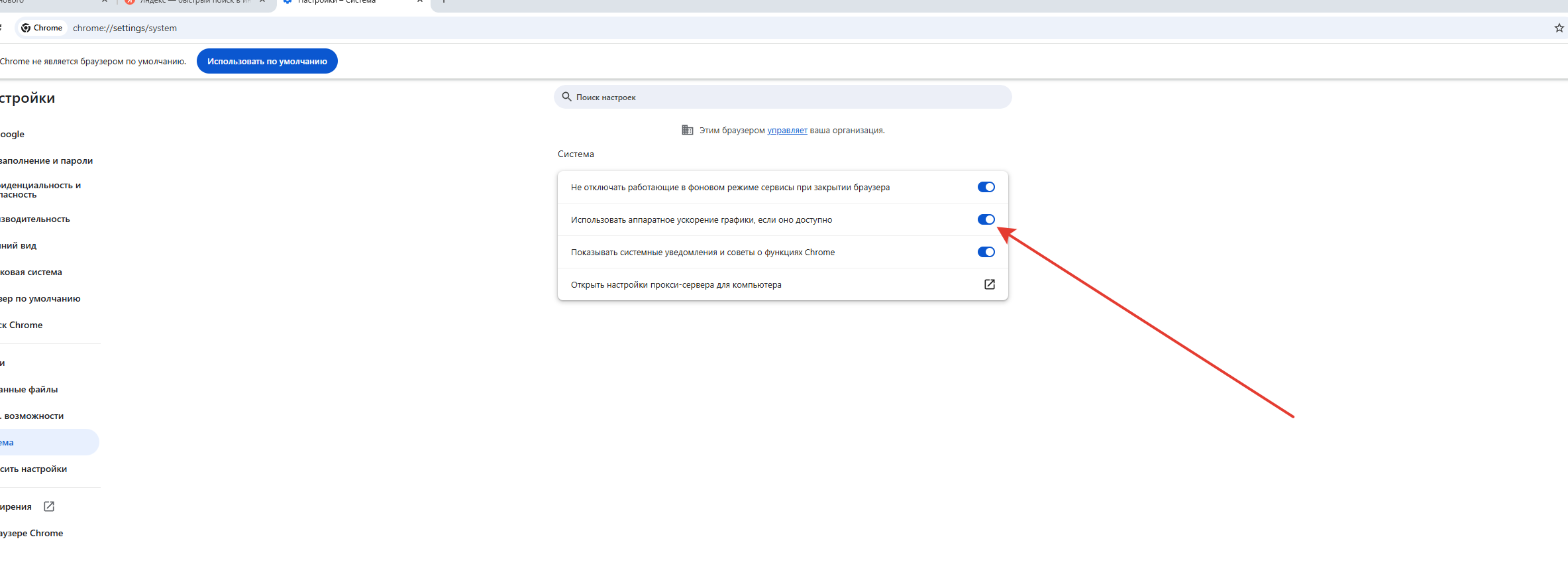
Task: Toggle system notifications and Chrome tips
Action: pyautogui.click(x=986, y=252)
